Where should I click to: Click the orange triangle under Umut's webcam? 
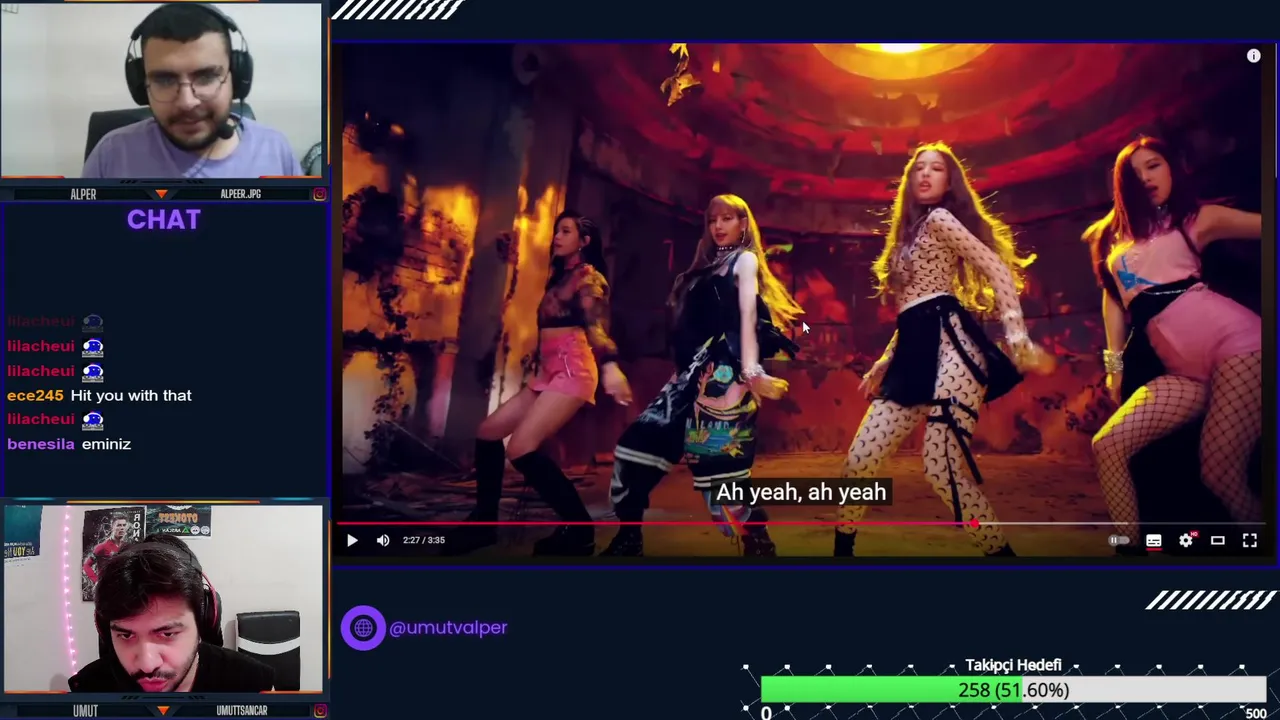[162, 711]
